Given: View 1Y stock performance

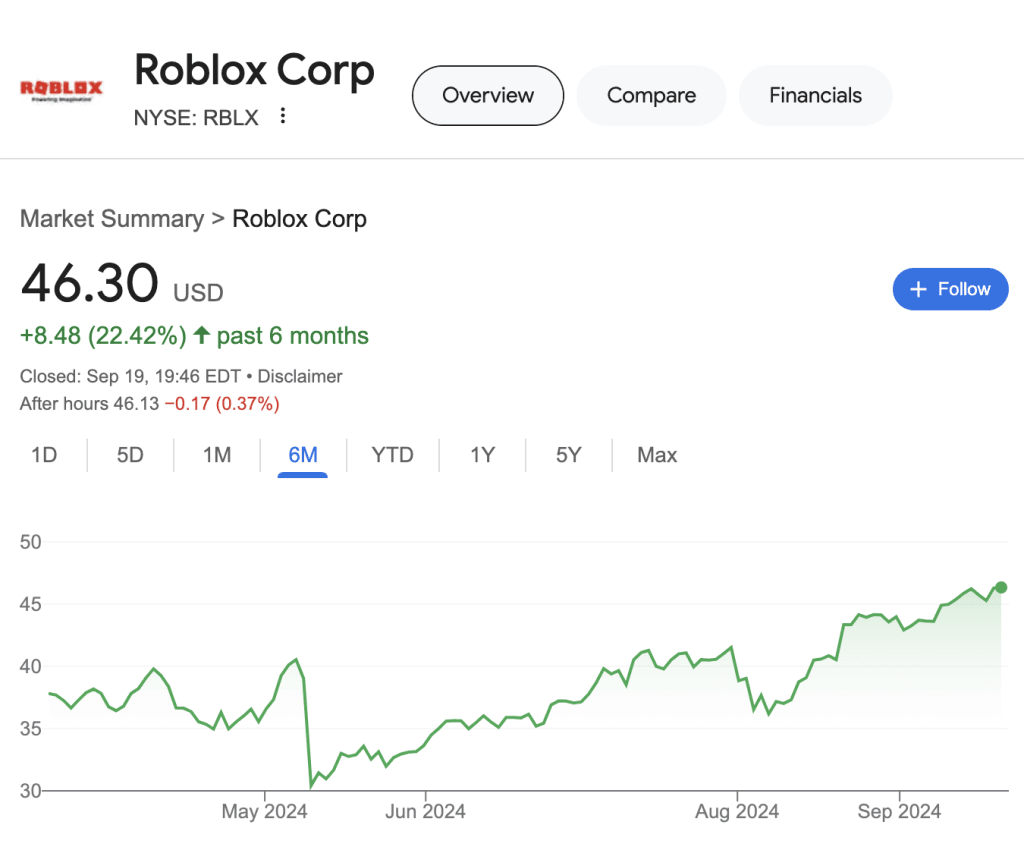Looking at the screenshot, I should [x=482, y=455].
